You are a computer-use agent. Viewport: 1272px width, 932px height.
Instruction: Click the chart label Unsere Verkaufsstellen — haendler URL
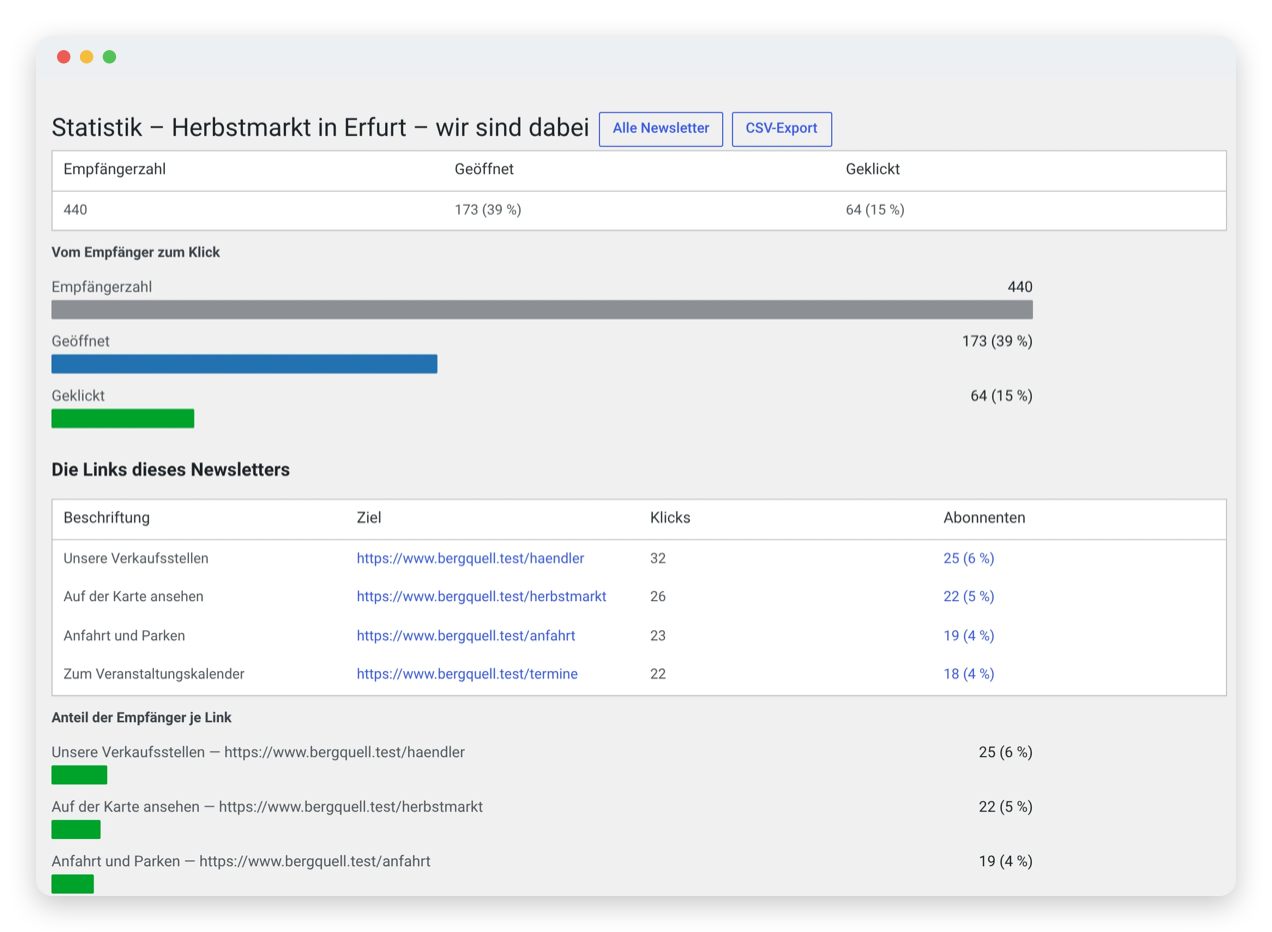(x=258, y=752)
